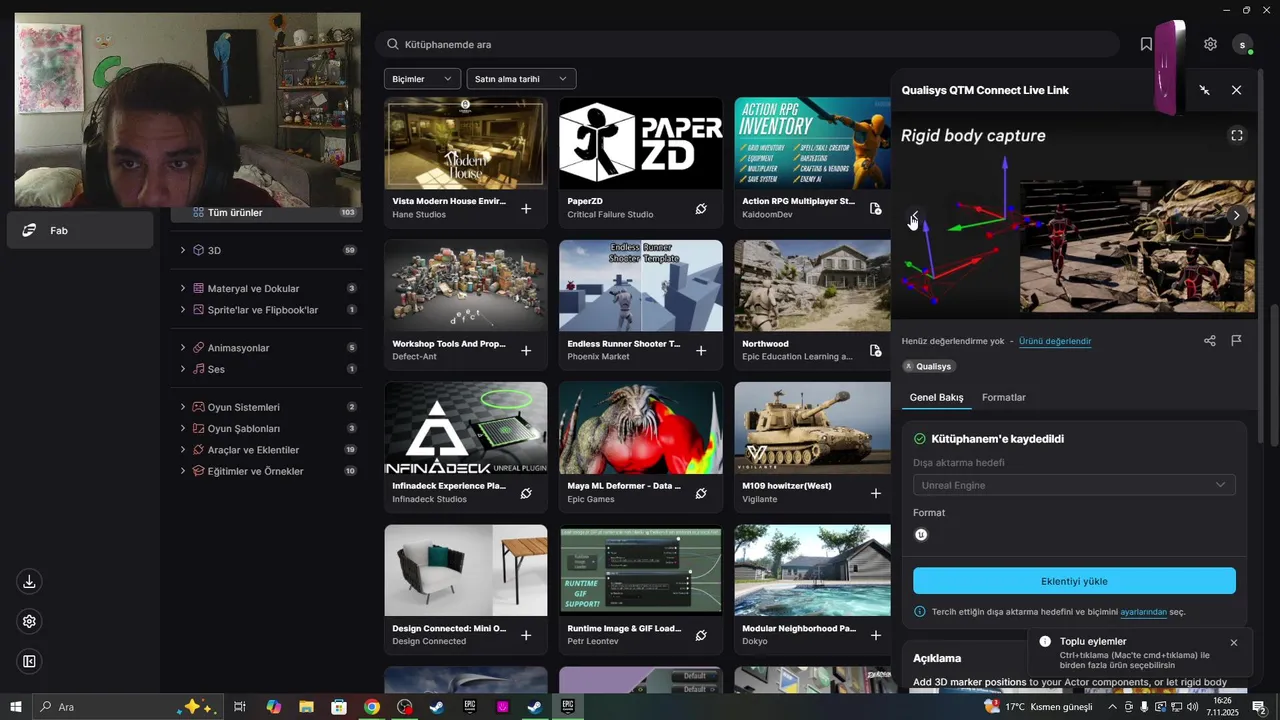Focus the Kütüphanemde ara search field

point(747,44)
